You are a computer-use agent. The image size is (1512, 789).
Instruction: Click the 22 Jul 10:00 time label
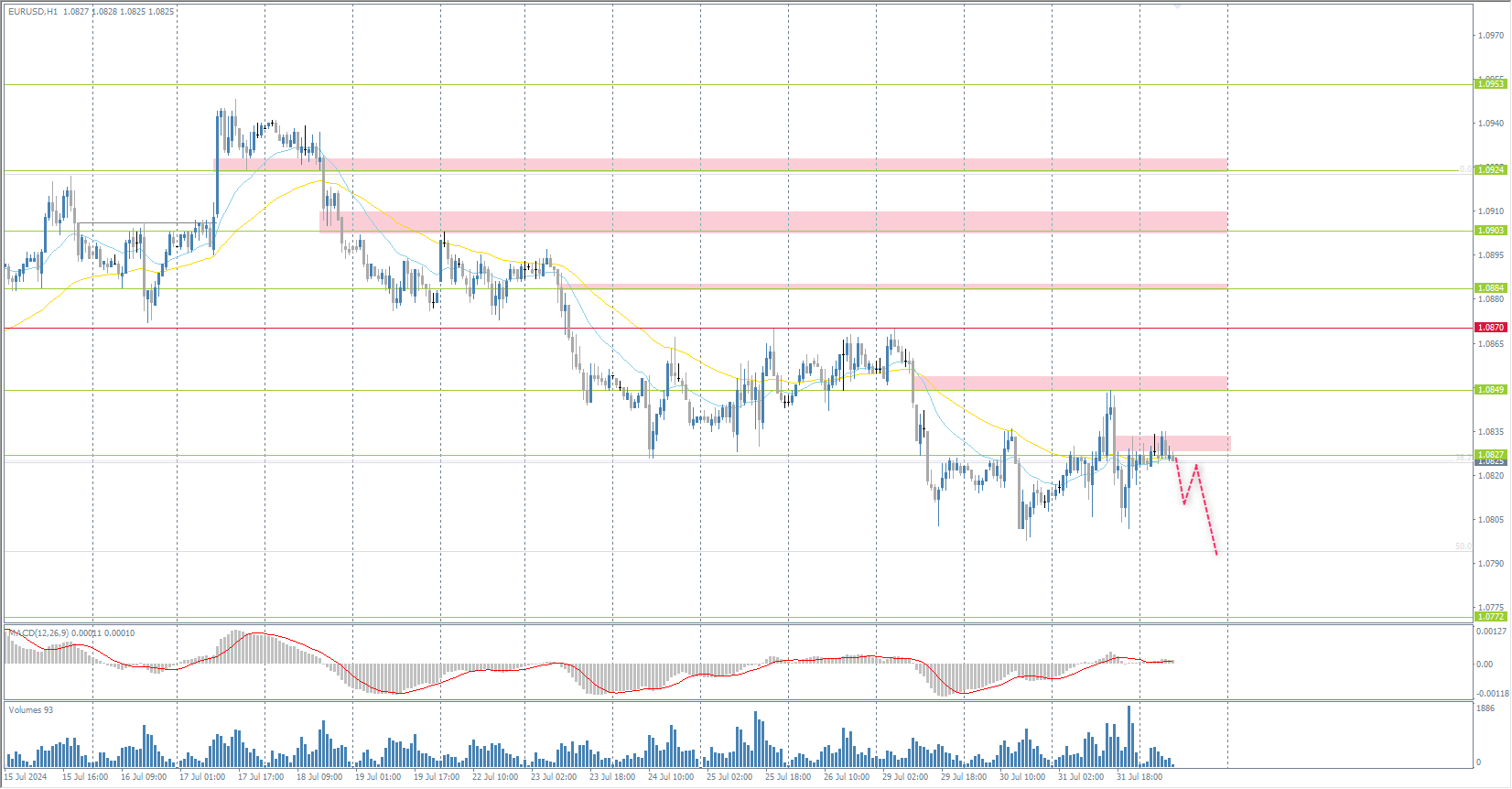(495, 777)
